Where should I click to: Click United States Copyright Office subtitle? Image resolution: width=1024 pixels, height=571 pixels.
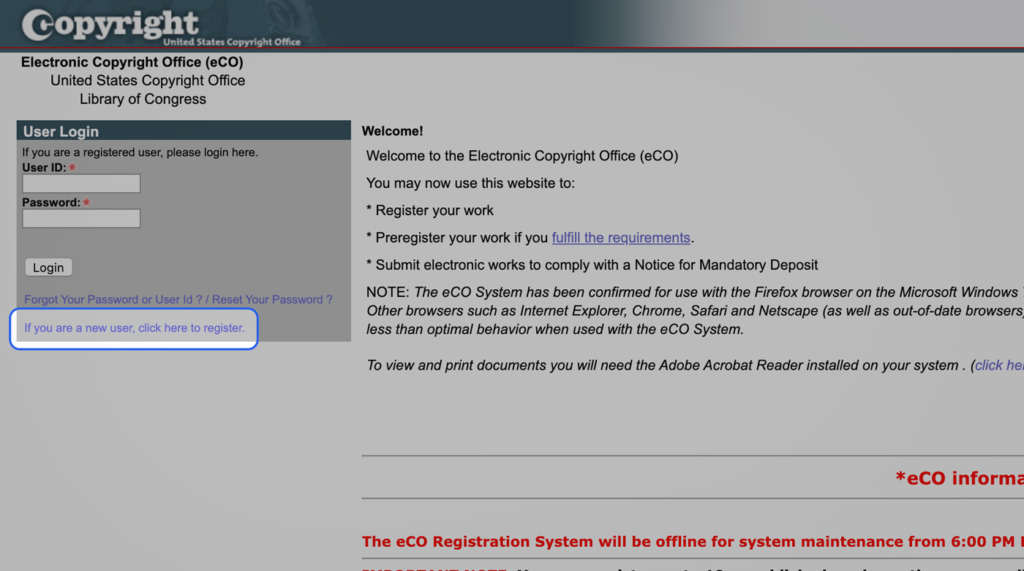pos(148,80)
